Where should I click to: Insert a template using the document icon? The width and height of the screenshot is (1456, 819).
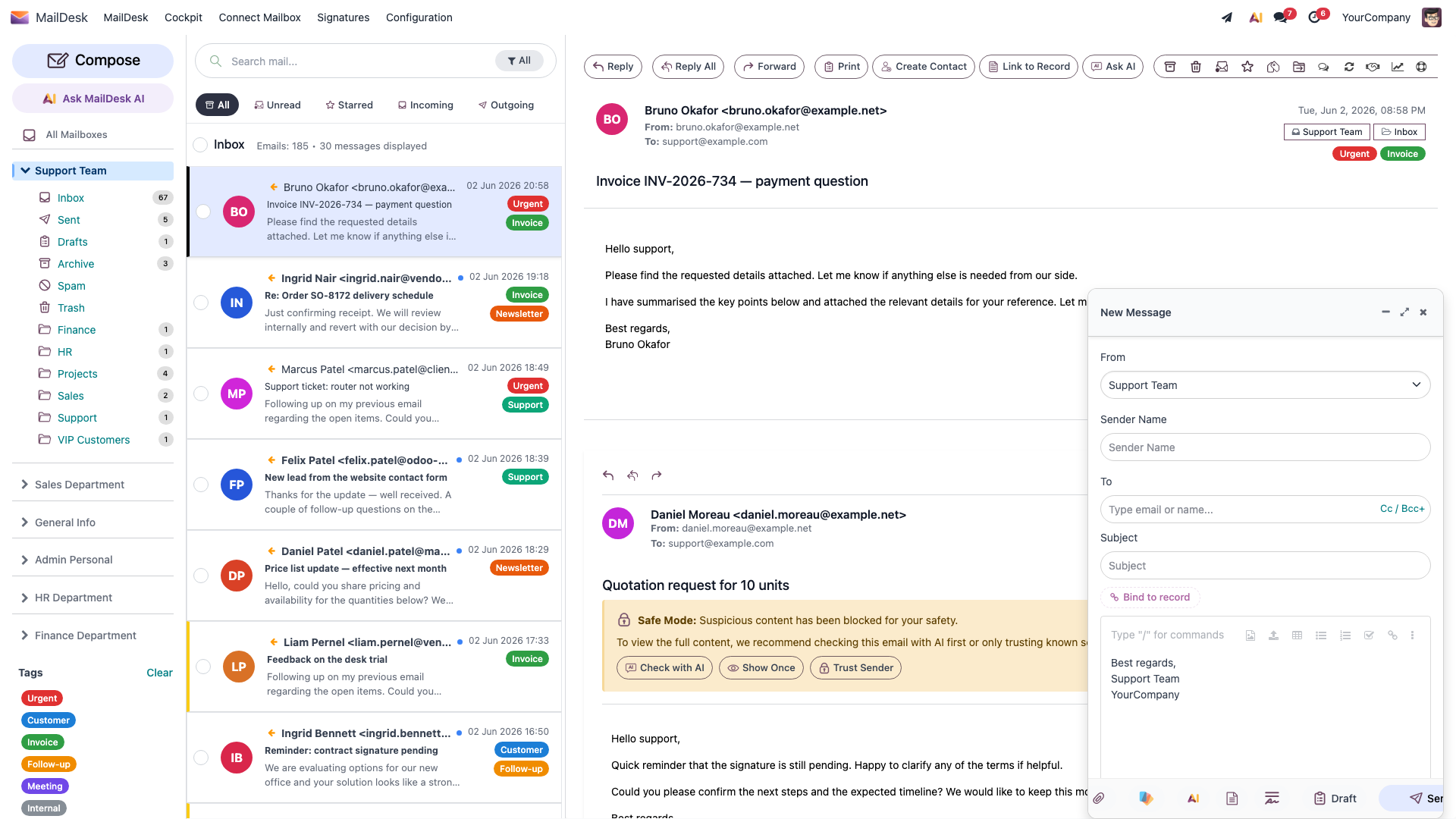[x=1232, y=798]
